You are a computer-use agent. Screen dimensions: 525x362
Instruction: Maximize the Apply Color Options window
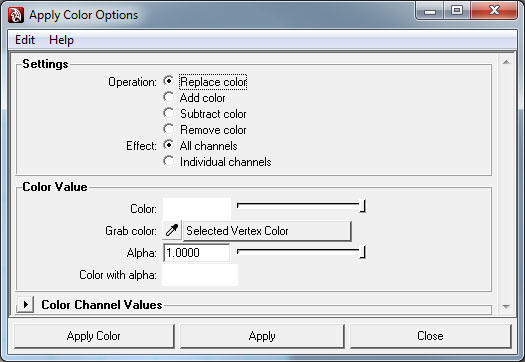pyautogui.click(x=457, y=11)
